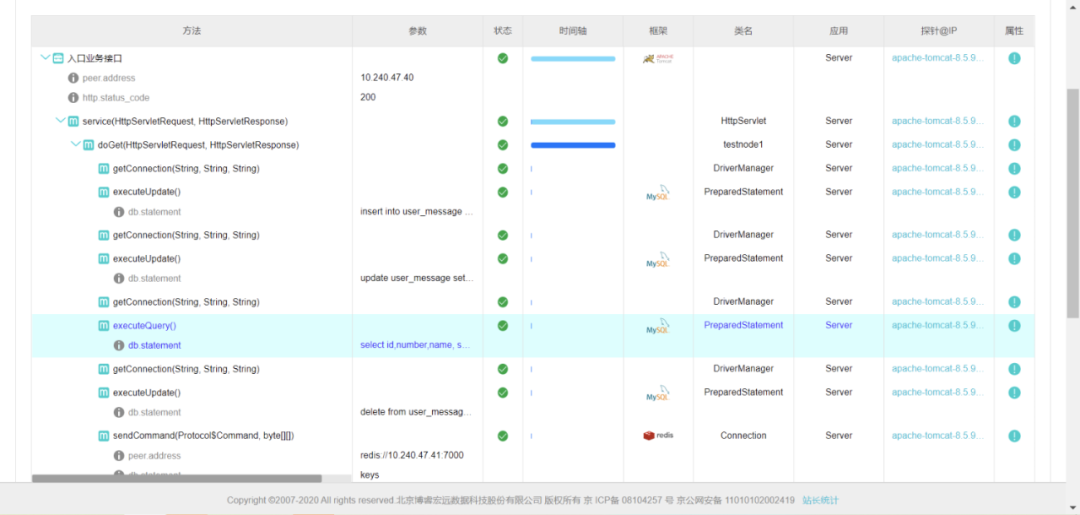Click the 入口业务接口 timeline bar
The image size is (1080, 515).
572,59
